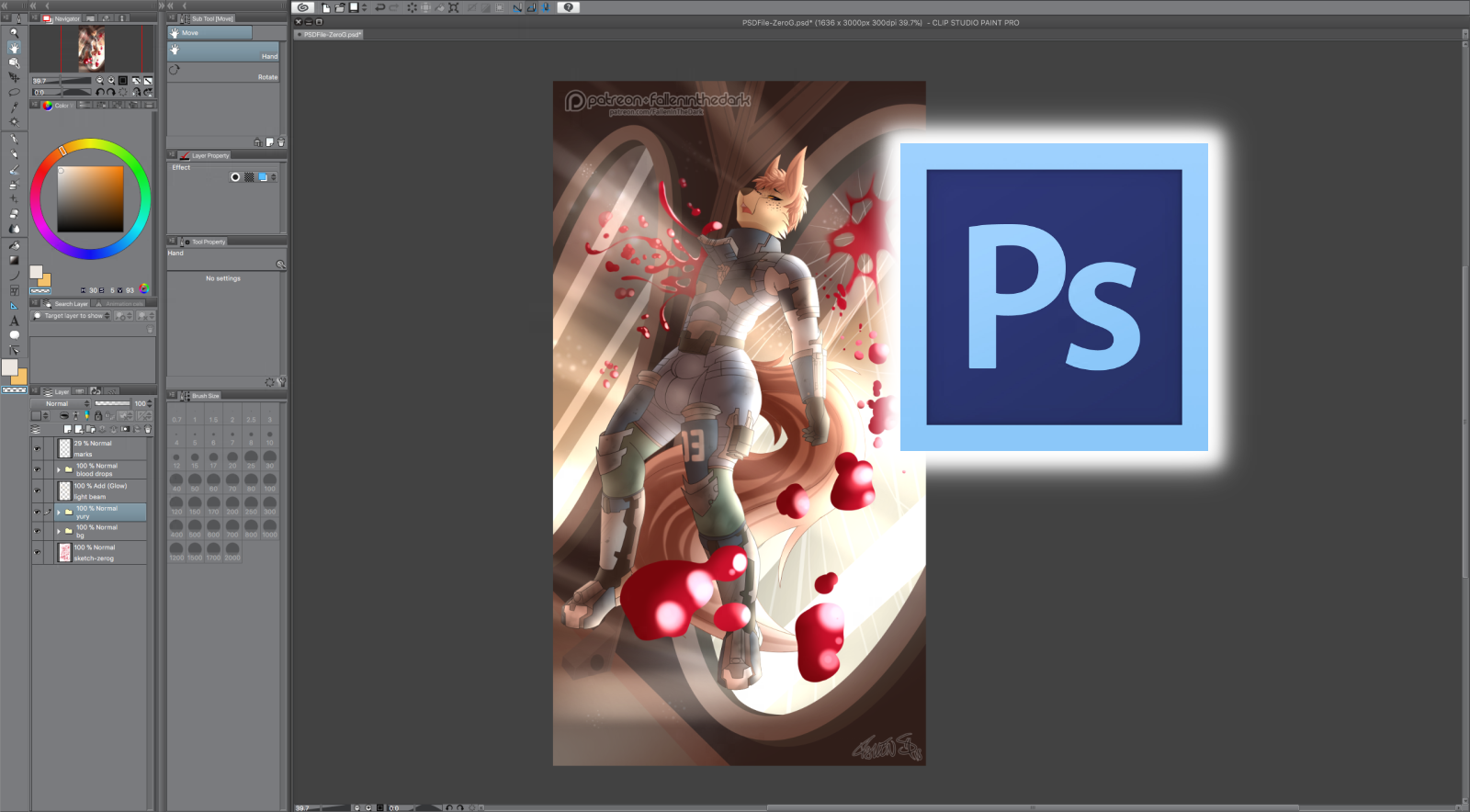
Task: Select the Text tool
Action: [x=14, y=321]
